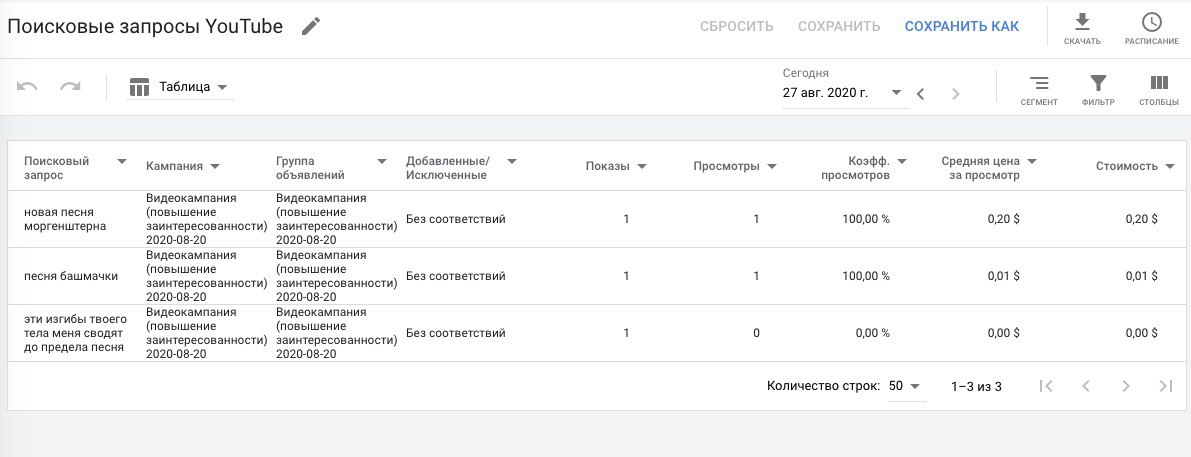Click the pencil icon to edit report title

coord(311,27)
